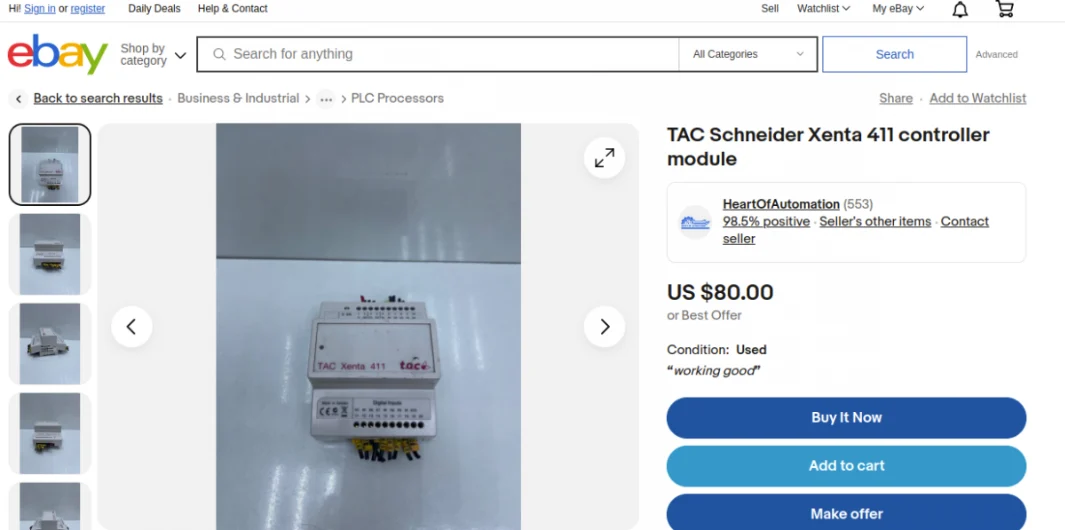Open Help & Contact page
1065x530 pixels.
click(232, 9)
